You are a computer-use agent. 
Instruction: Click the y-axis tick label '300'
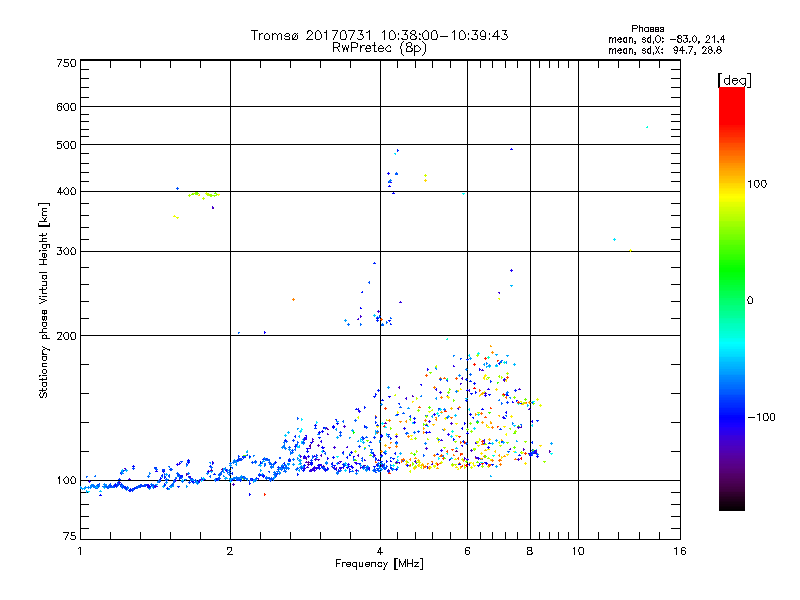click(67, 252)
